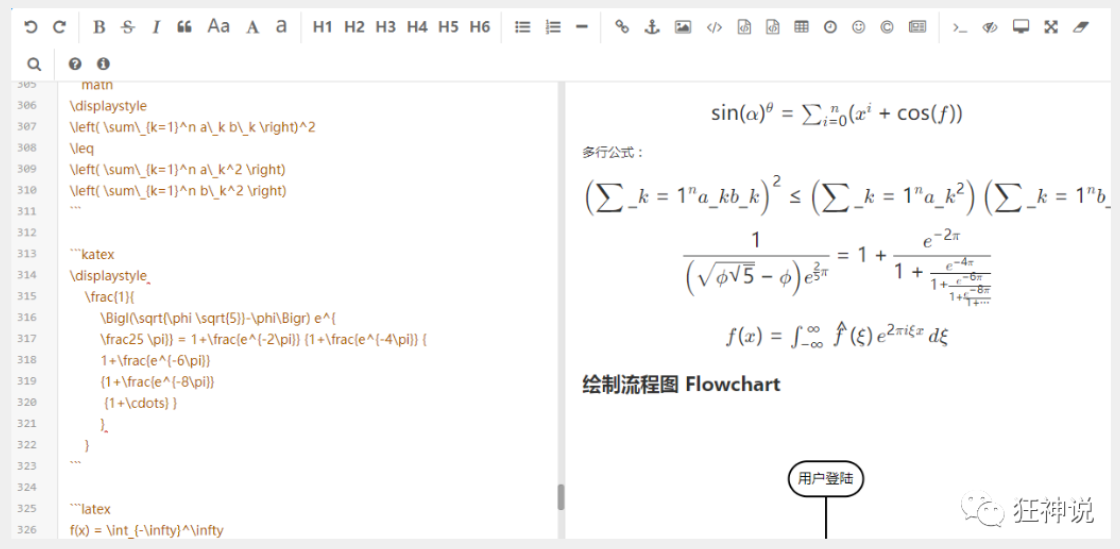Open the emoji picker

point(859,27)
